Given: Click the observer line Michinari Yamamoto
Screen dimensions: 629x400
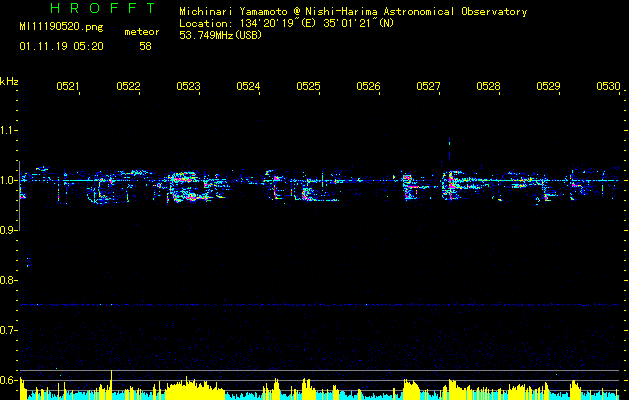Looking at the screenshot, I should (353, 12).
